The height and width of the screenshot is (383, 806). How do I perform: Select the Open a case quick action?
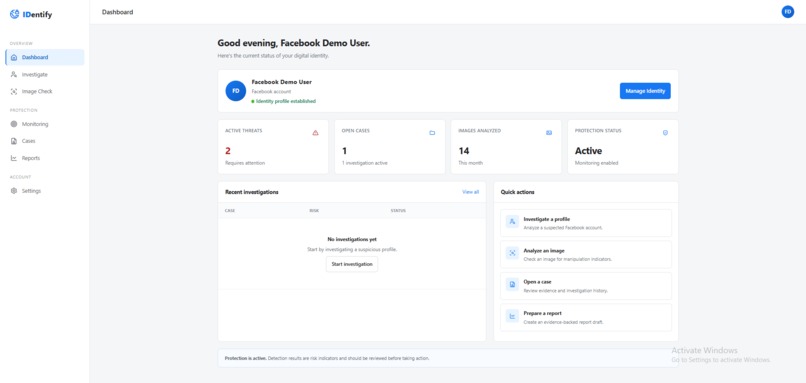pos(586,286)
